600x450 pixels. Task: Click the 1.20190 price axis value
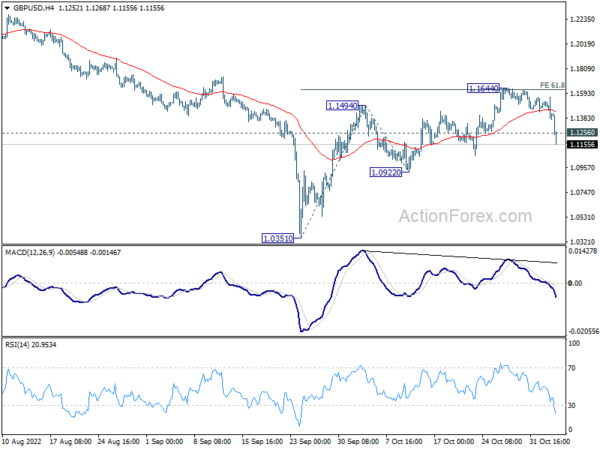pyautogui.click(x=582, y=44)
